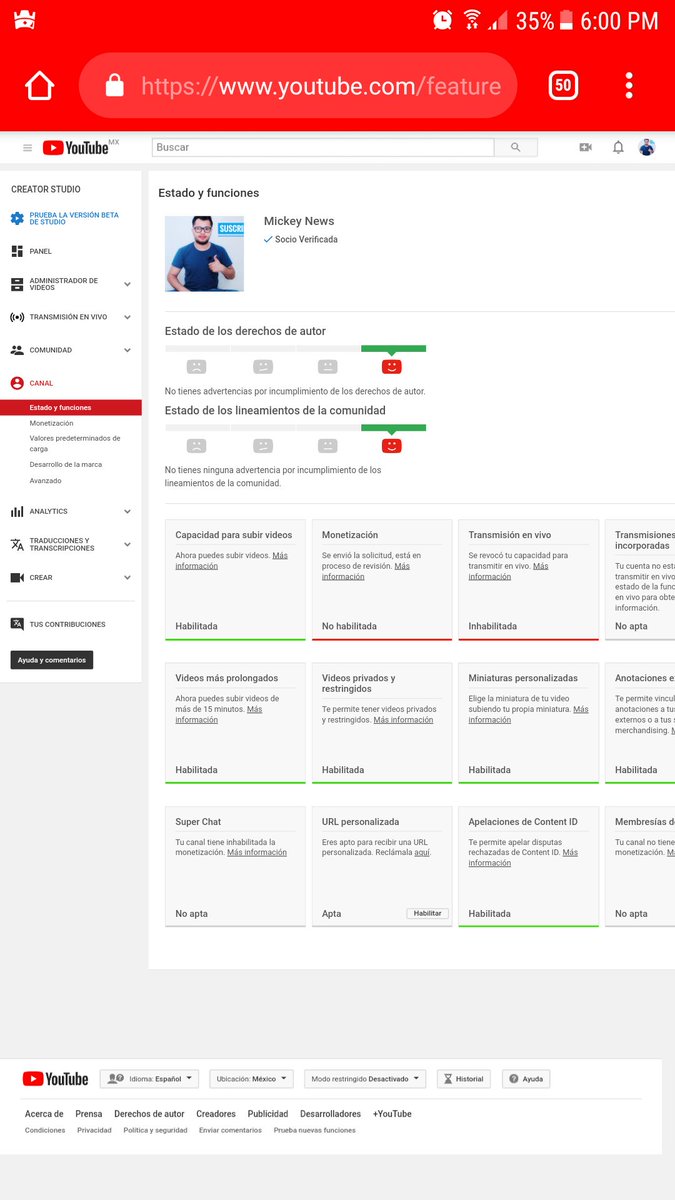
Task: Open Modo restringido Desactivado dropdown
Action: (x=365, y=1079)
